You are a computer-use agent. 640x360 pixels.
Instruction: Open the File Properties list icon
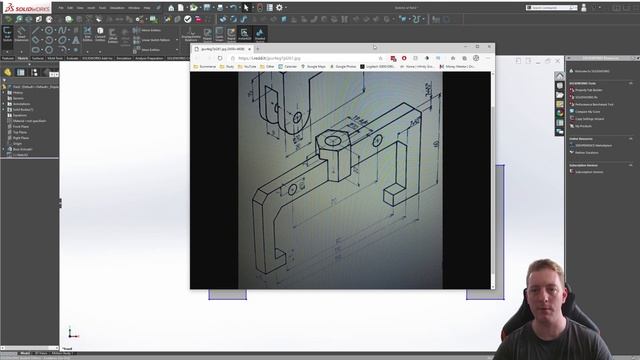(270, 8)
